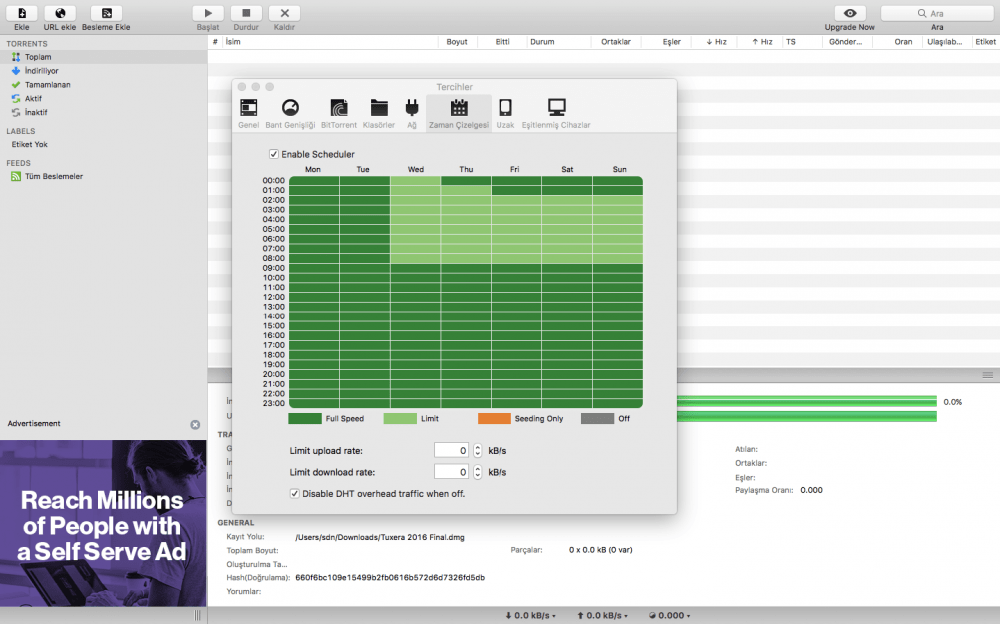Click the Upgrade Now eye icon

(850, 13)
